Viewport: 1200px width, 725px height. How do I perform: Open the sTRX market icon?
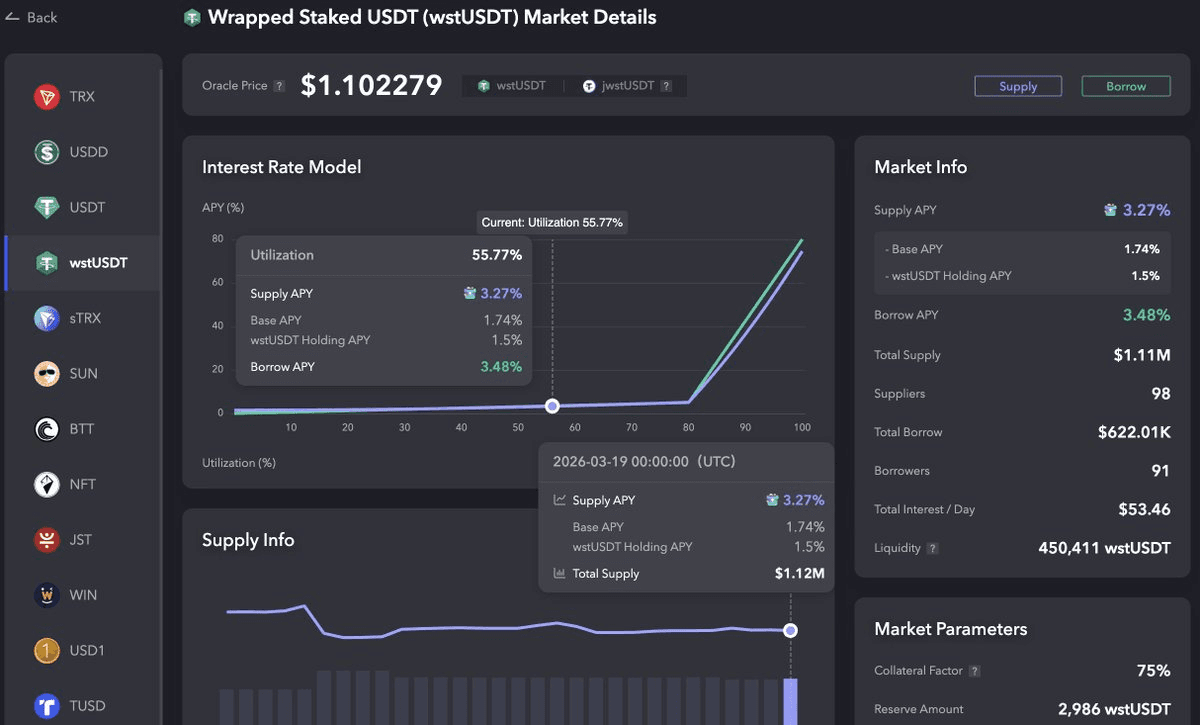click(46, 318)
